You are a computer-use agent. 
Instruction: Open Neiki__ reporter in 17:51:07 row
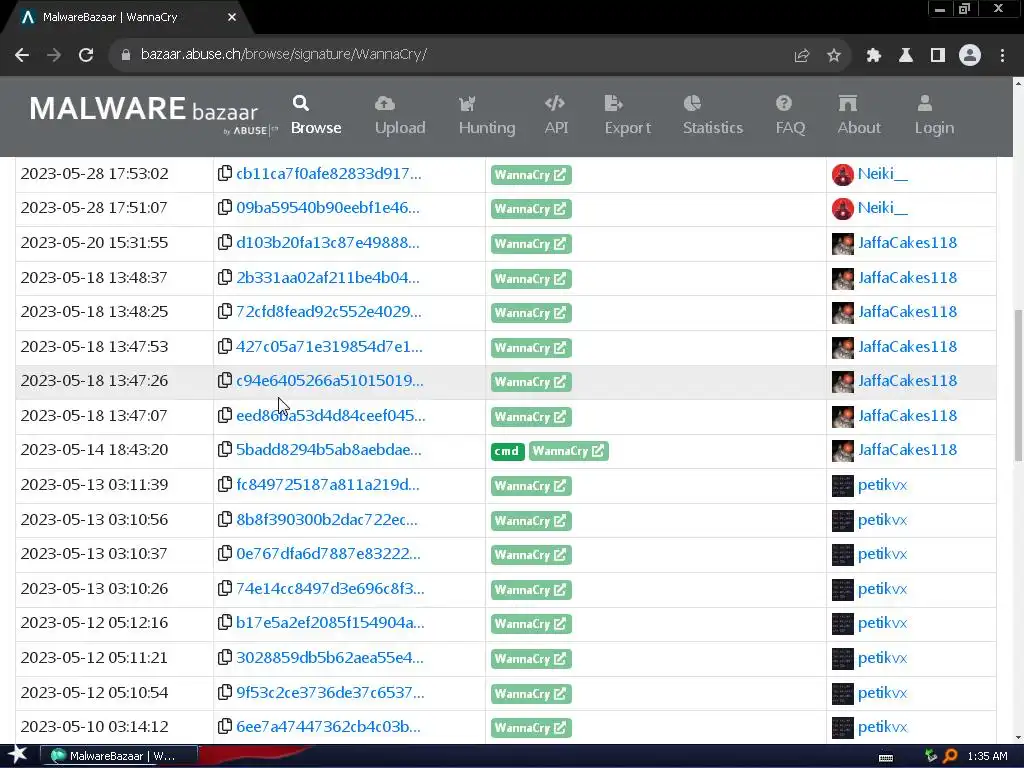(882, 208)
